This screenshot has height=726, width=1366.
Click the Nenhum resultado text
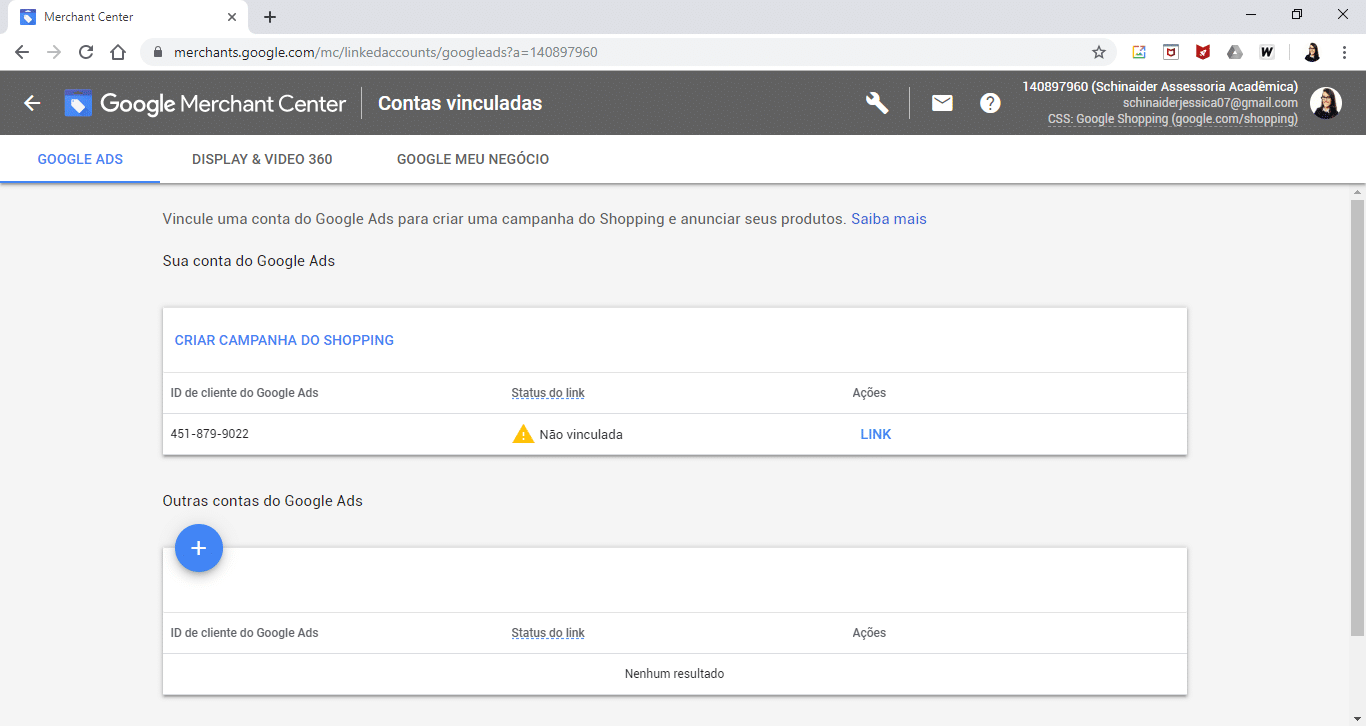[x=674, y=674]
